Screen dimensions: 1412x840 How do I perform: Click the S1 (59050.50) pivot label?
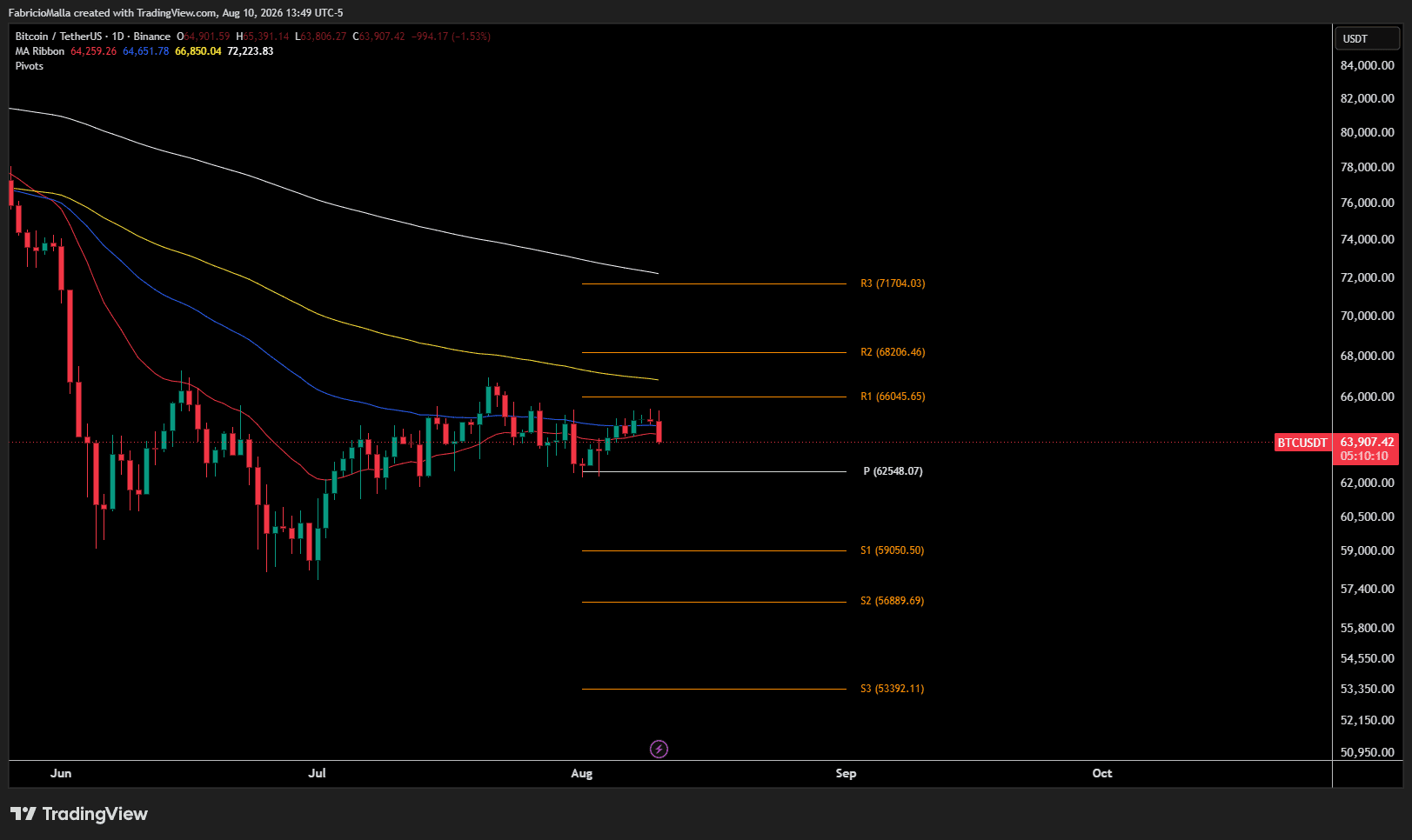coord(893,550)
